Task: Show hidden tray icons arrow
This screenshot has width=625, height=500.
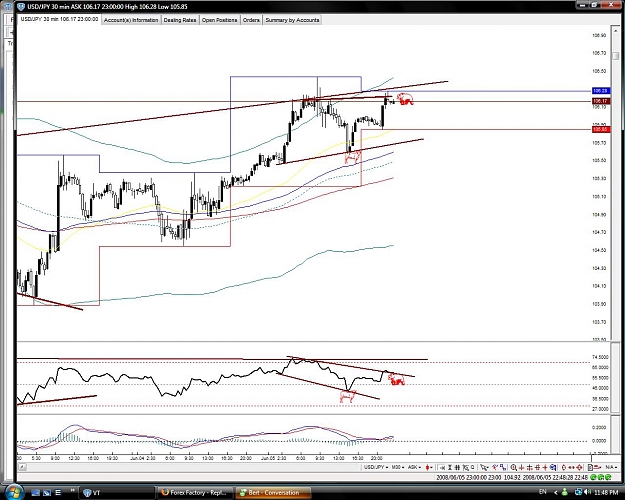Action: [556, 492]
